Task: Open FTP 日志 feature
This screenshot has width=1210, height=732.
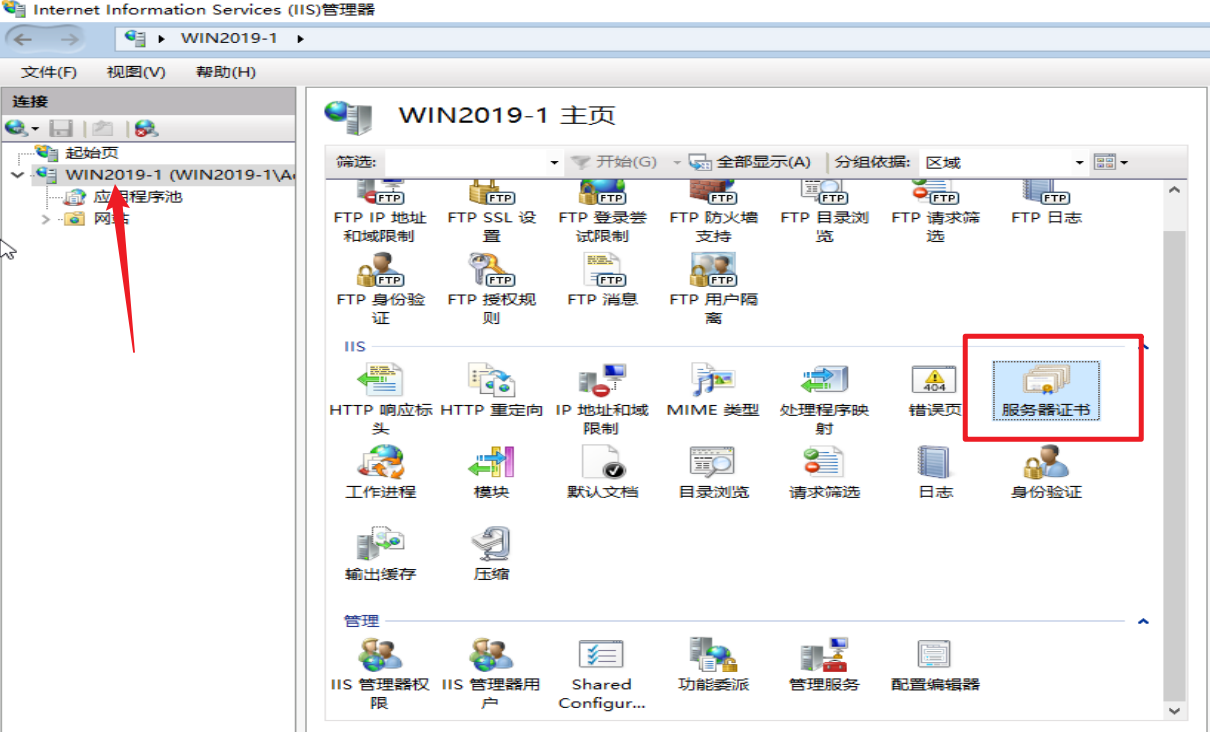Action: [x=1046, y=204]
